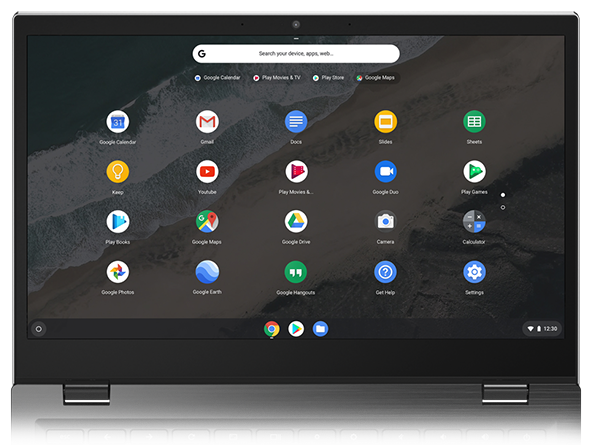The height and width of the screenshot is (445, 596).
Task: Launch the Camera app
Action: (x=385, y=222)
